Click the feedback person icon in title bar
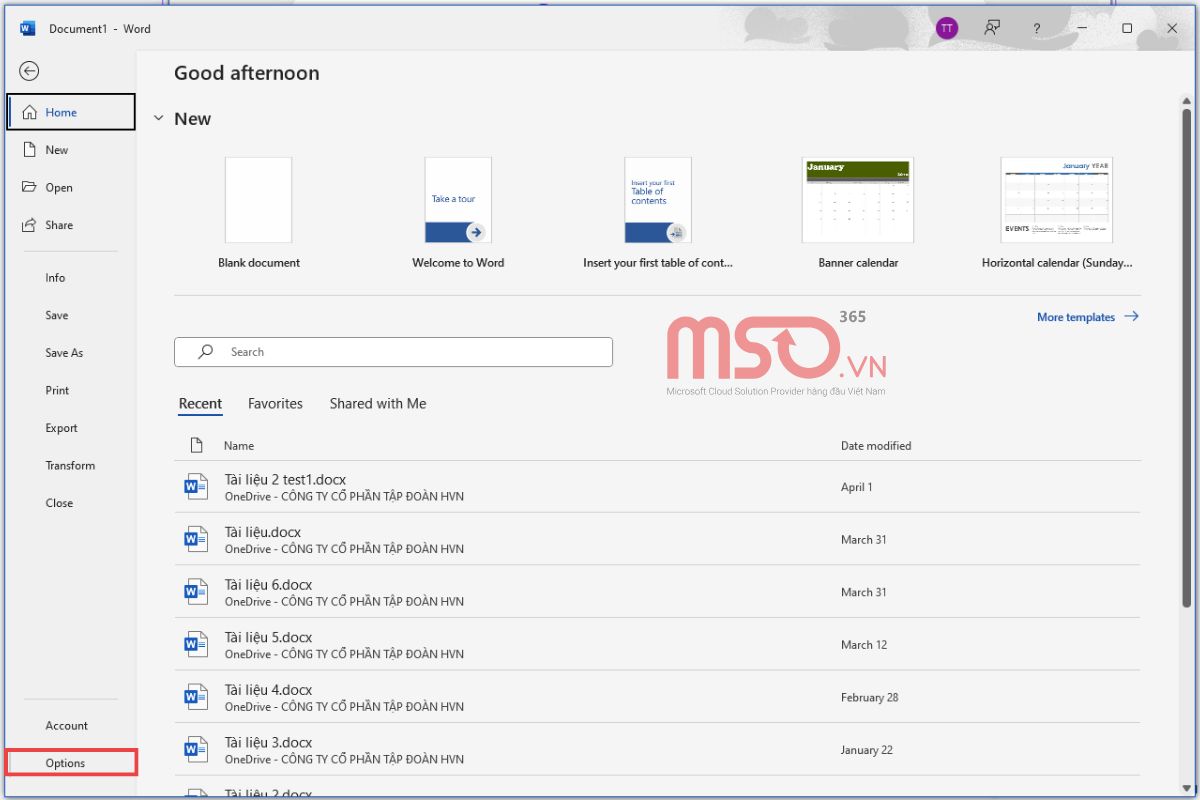1200x800 pixels. coord(992,28)
